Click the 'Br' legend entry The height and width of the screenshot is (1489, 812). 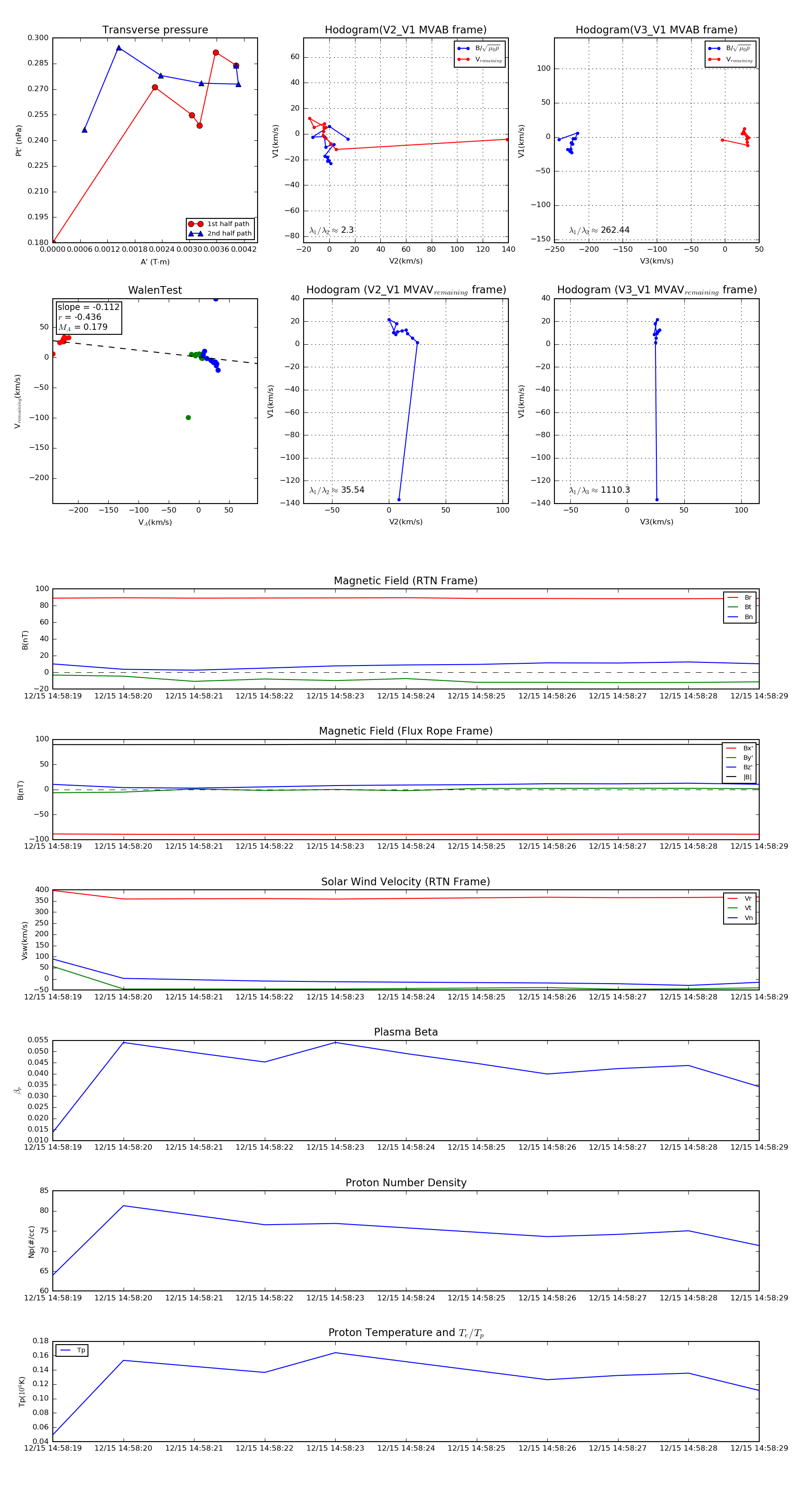740,598
